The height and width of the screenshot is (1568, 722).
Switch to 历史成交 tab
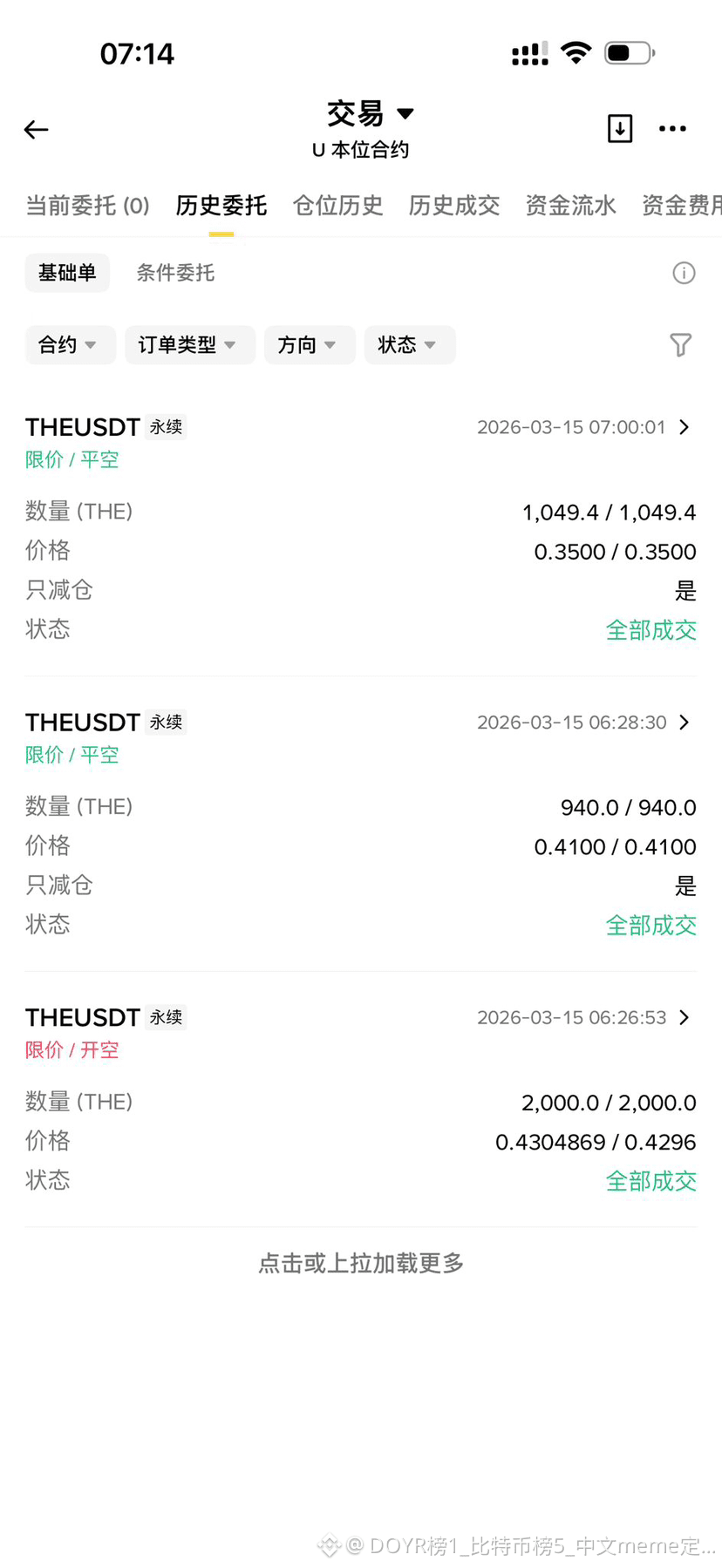pos(454,206)
